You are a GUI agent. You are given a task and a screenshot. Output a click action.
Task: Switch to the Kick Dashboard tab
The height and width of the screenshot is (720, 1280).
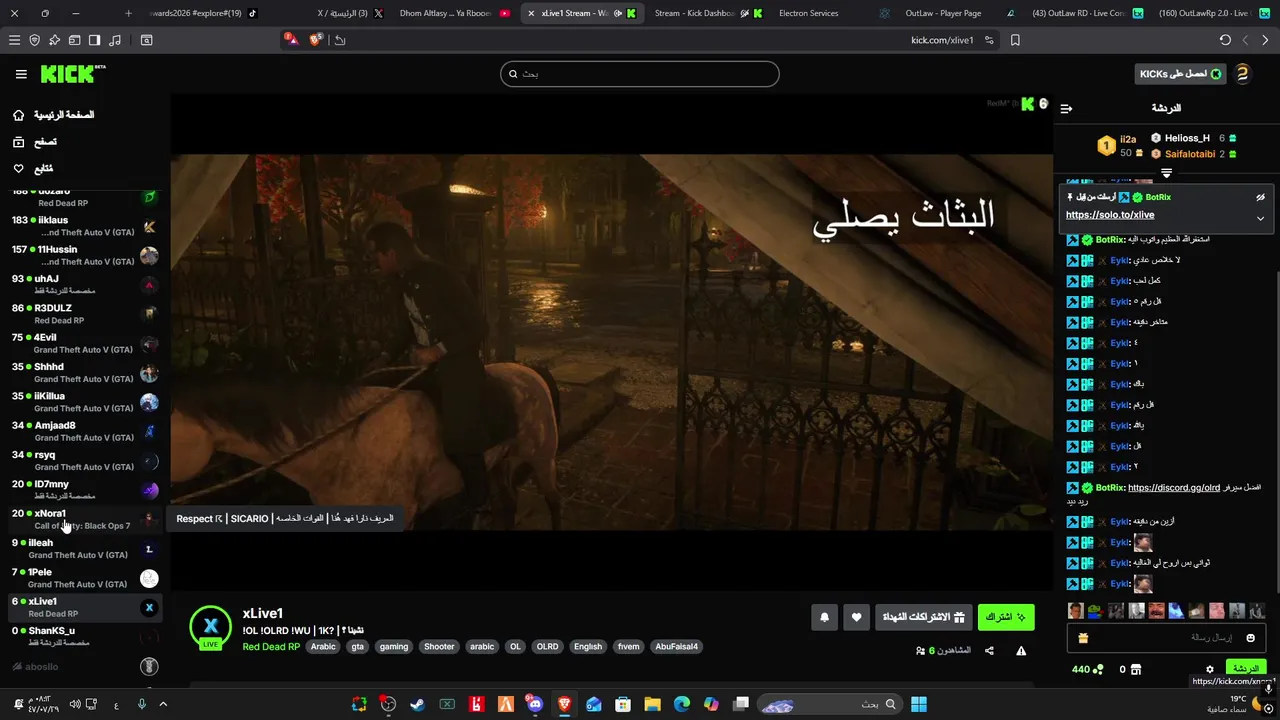pyautogui.click(x=710, y=13)
